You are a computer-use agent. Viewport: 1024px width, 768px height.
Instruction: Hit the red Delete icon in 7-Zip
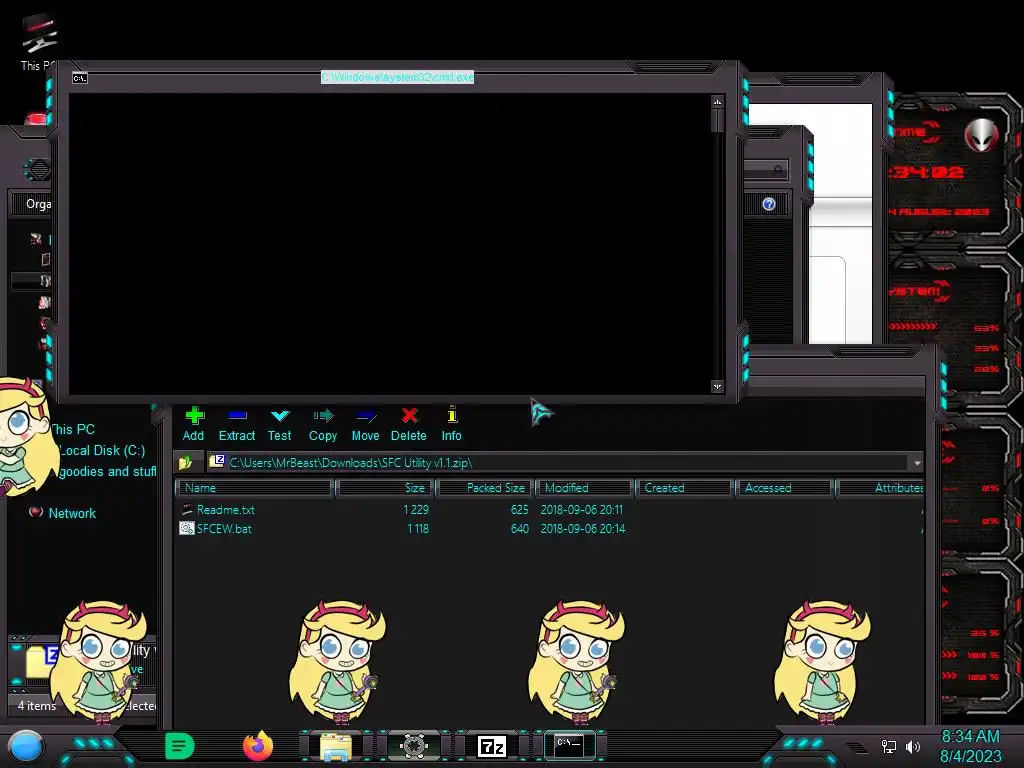(x=409, y=424)
